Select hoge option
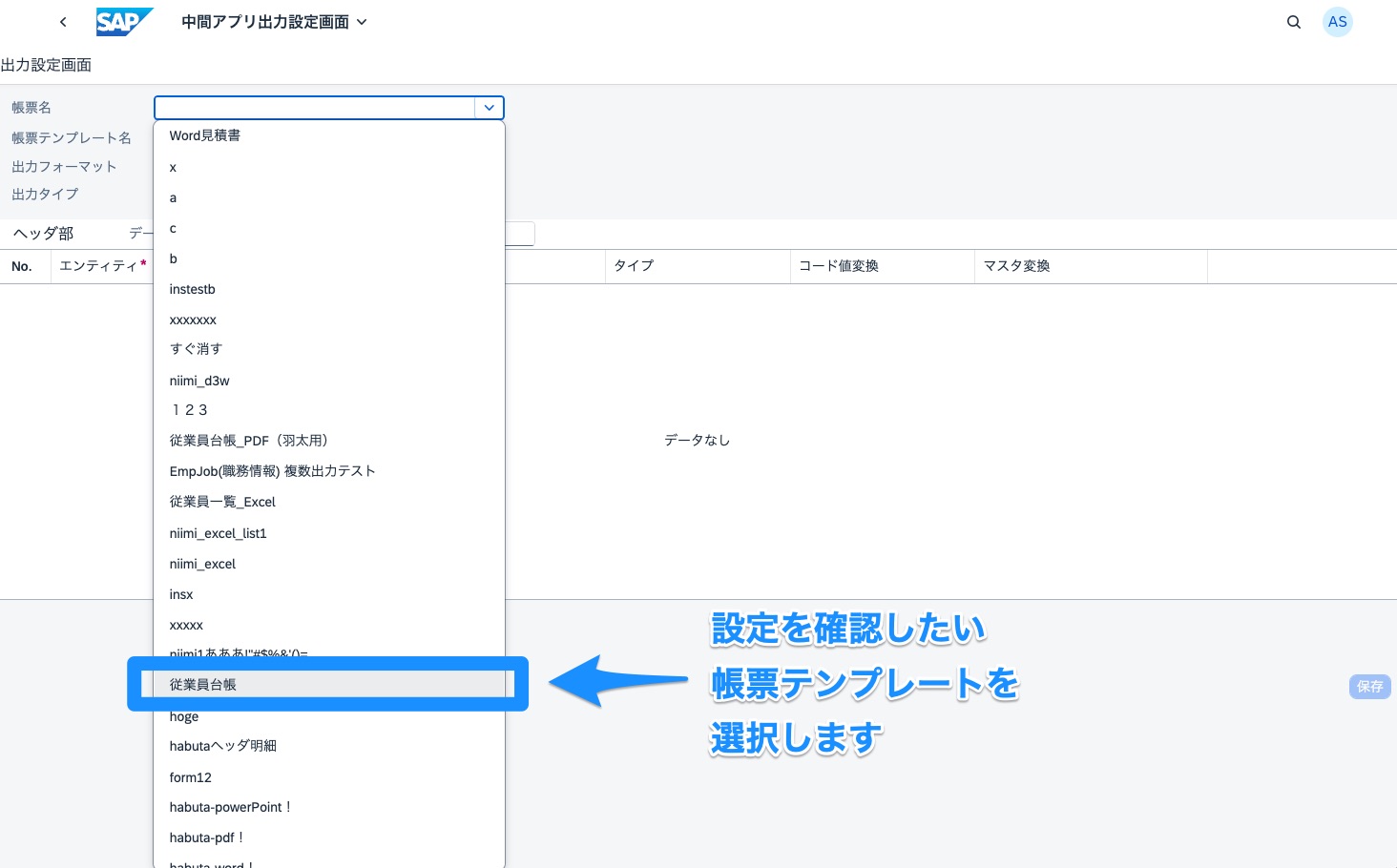Image resolution: width=1397 pixels, height=868 pixels. coord(329,716)
